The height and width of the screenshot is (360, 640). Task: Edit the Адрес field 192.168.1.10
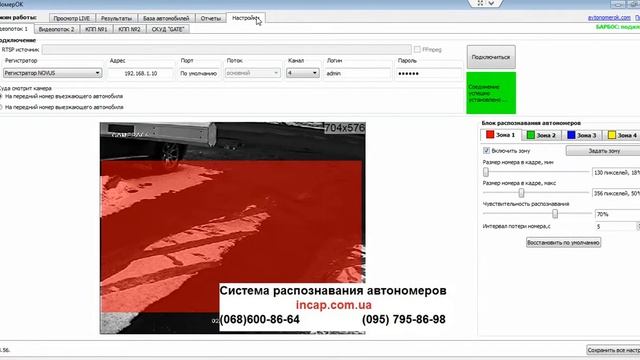(141, 73)
